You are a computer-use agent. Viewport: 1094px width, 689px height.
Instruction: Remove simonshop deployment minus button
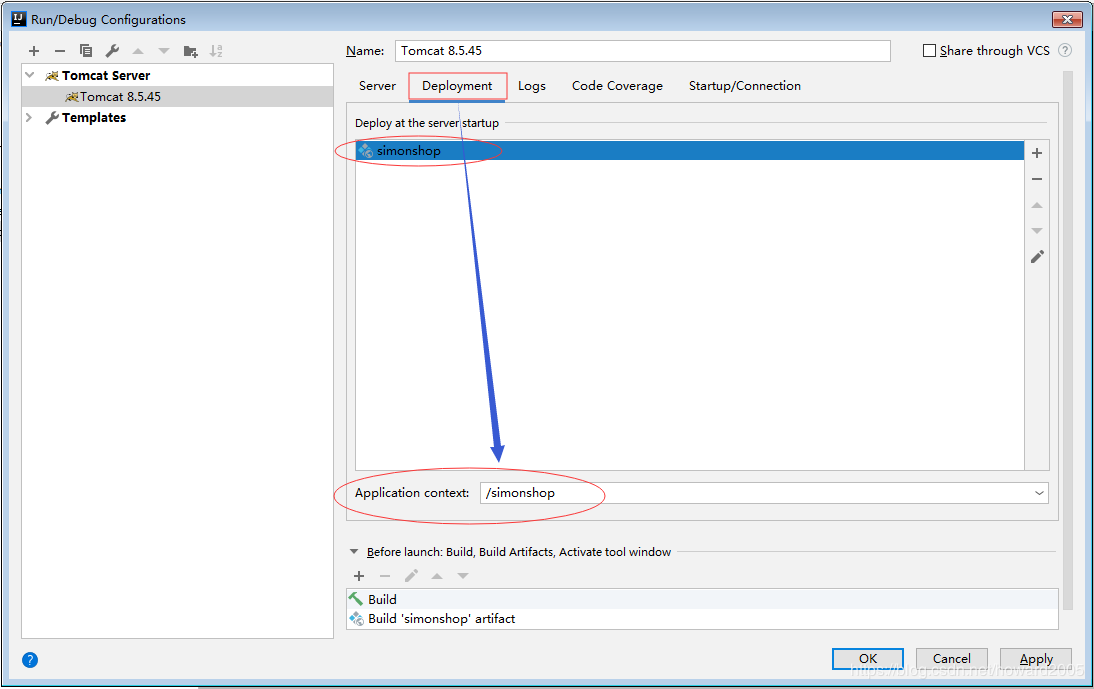[x=1037, y=179]
